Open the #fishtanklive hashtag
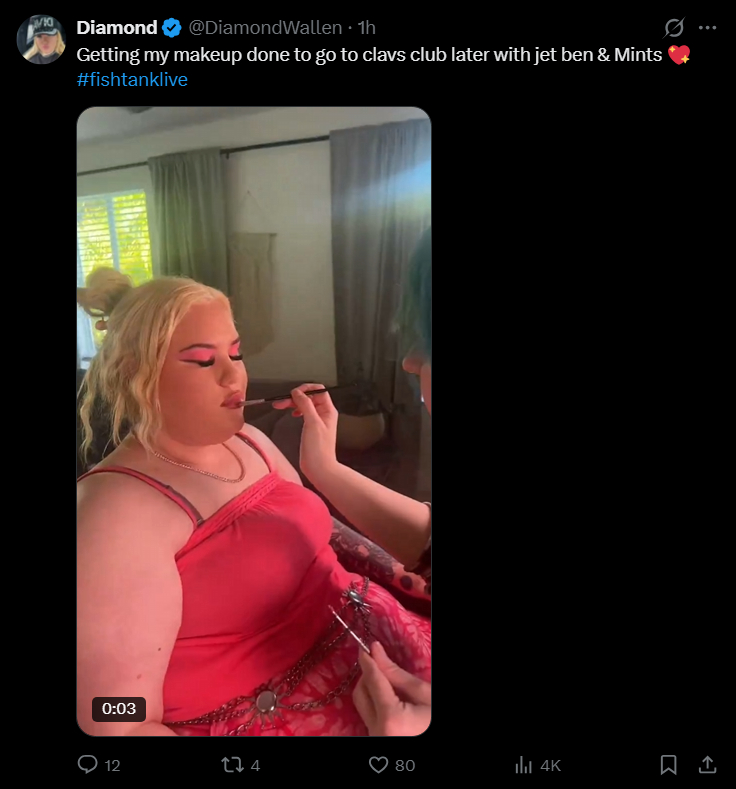736x789 pixels. tap(132, 80)
